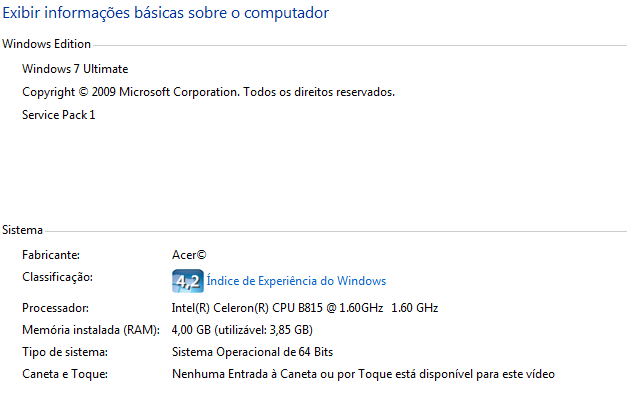Open the Índice de Experiência do Windows link
The width and height of the screenshot is (627, 399).
296,281
